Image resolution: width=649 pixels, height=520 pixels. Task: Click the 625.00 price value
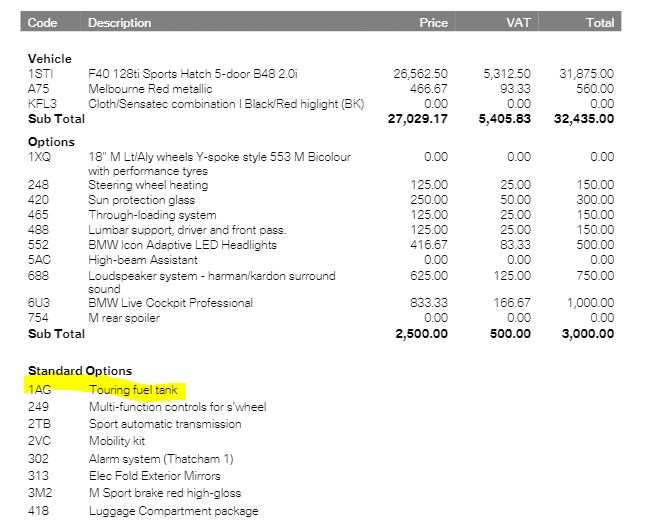428,275
